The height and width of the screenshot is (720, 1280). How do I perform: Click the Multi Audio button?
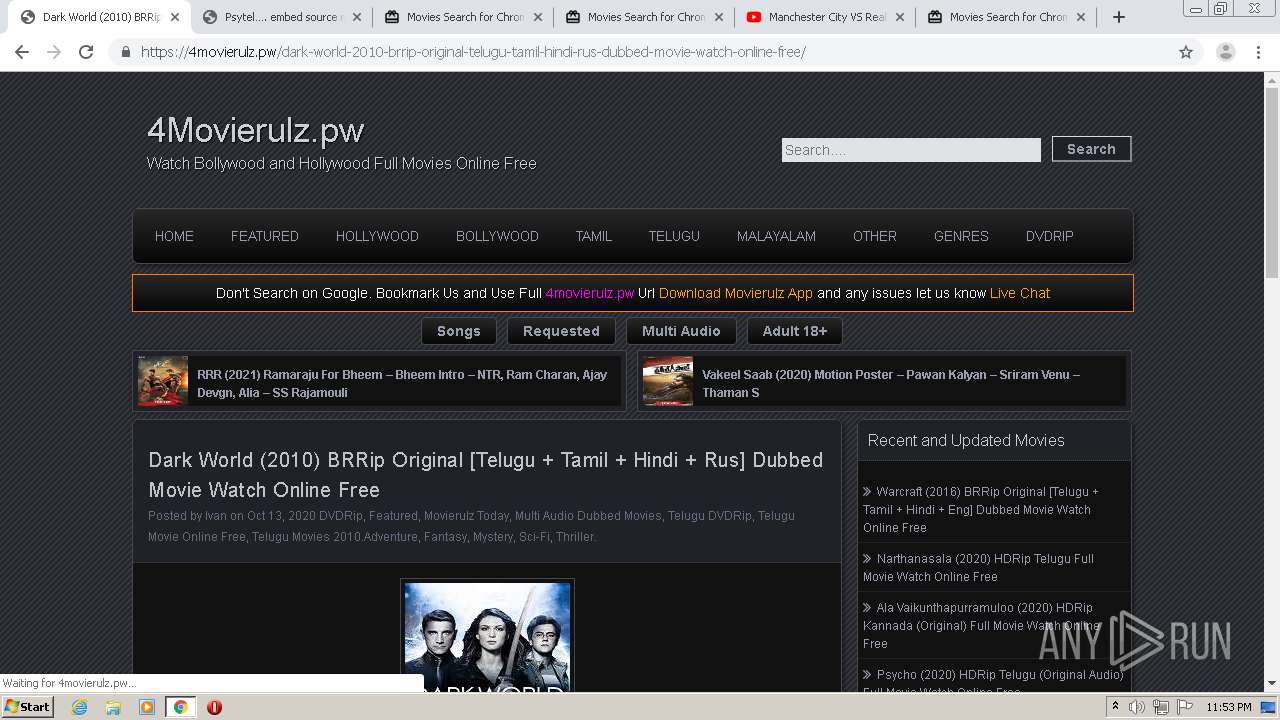(681, 331)
